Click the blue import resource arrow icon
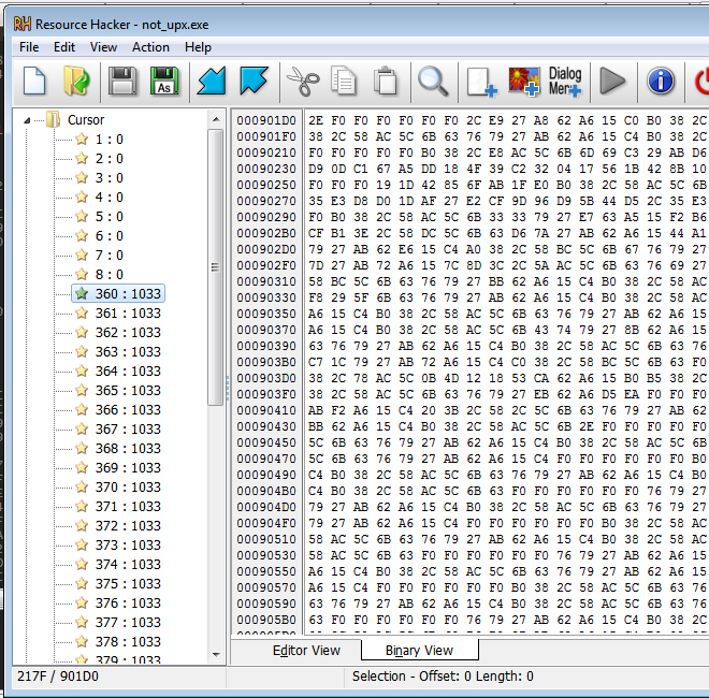The image size is (709, 698). (x=212, y=81)
